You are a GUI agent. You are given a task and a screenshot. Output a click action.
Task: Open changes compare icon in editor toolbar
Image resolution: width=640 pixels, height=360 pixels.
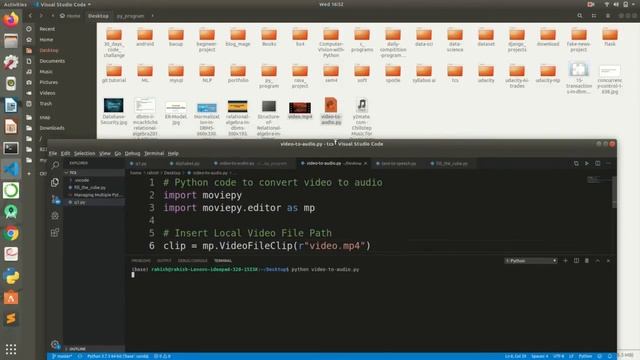pos(576,163)
